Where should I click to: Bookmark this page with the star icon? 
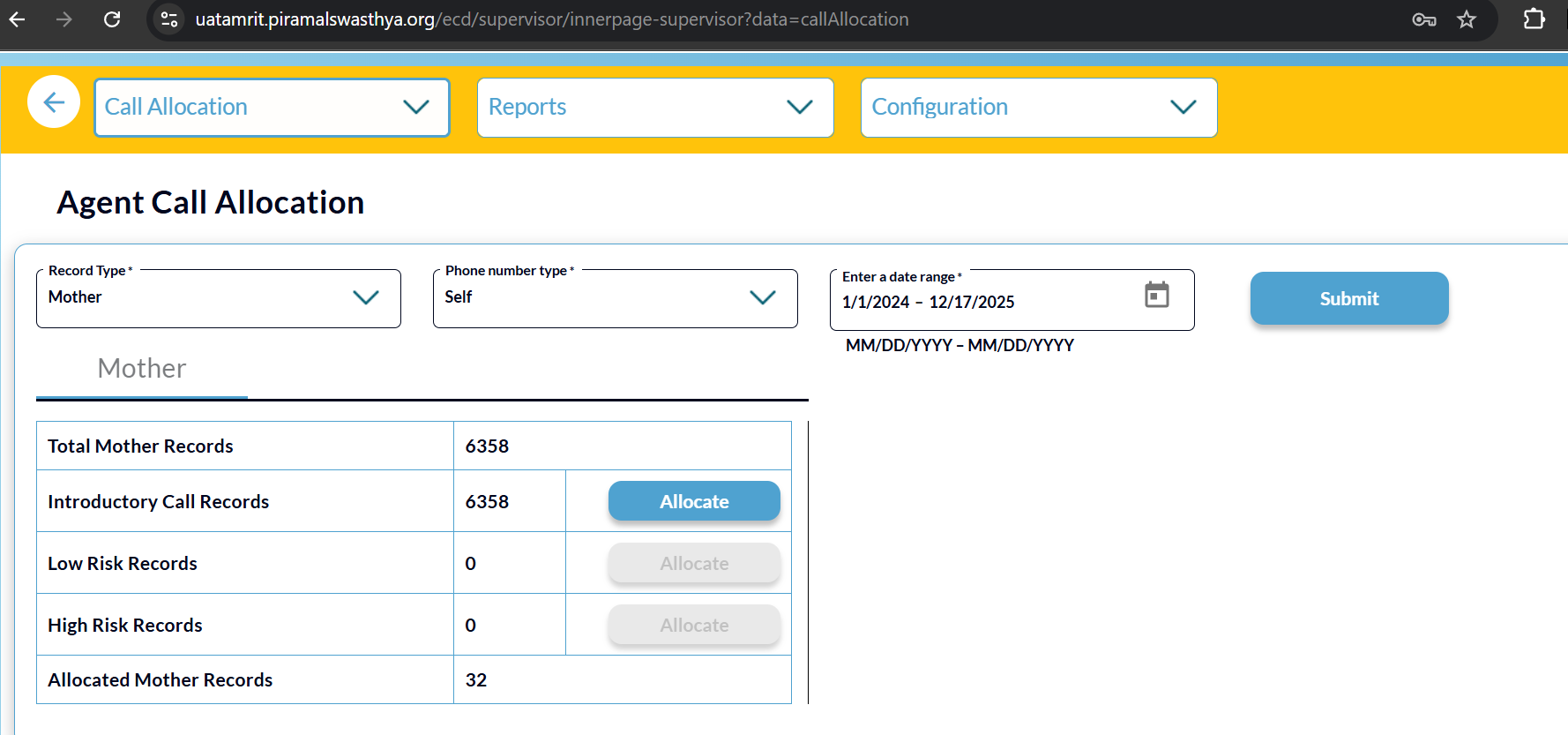click(1466, 19)
